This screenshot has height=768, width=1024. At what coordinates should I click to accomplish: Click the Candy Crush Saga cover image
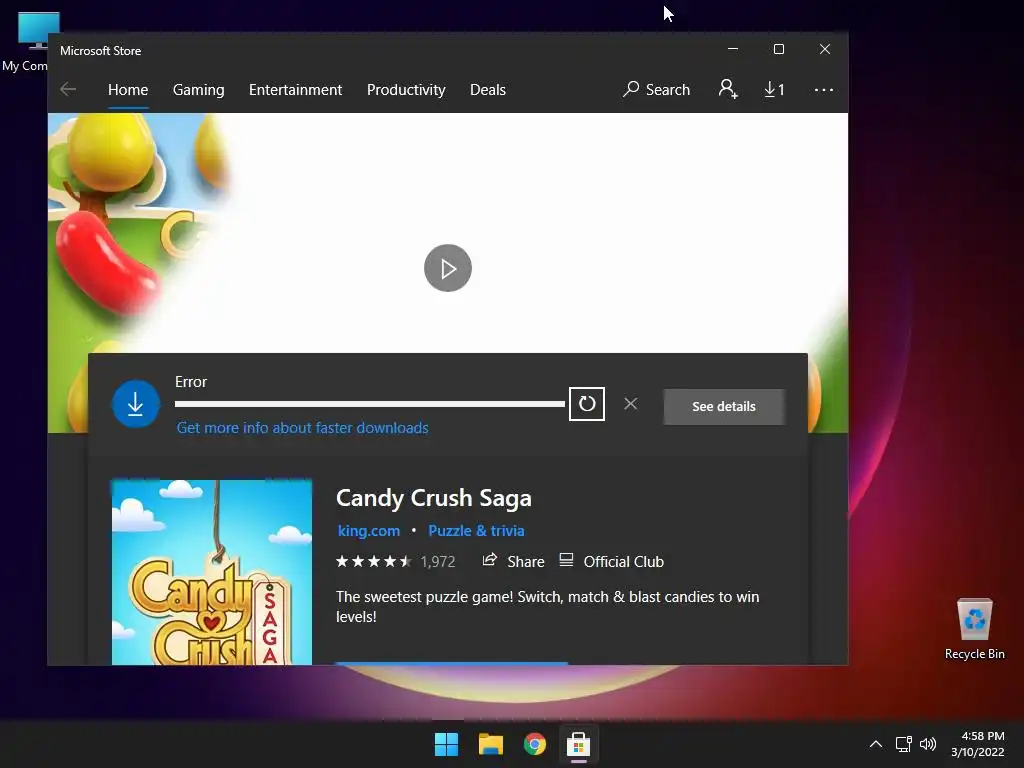[x=212, y=572]
